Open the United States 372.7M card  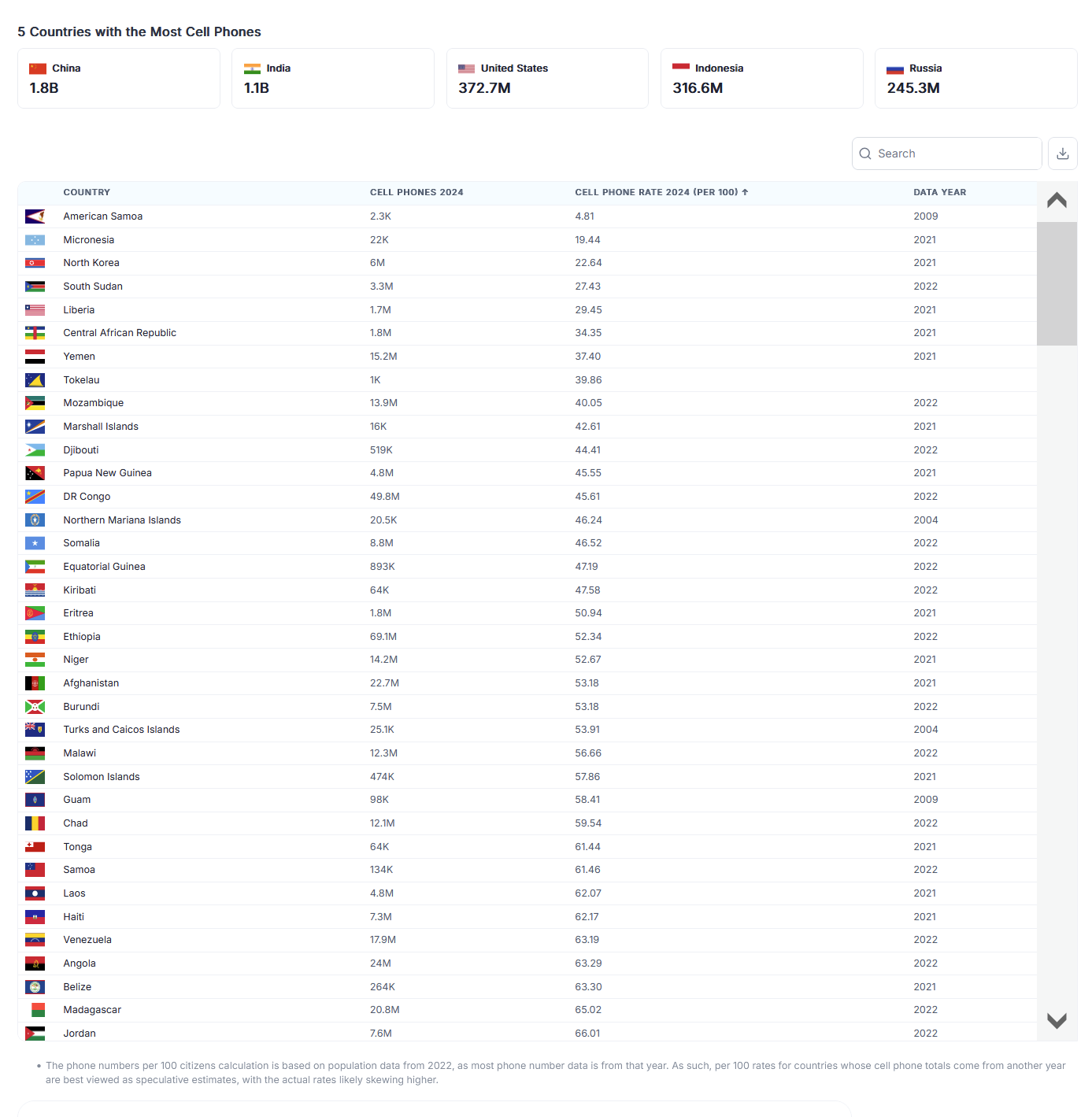pyautogui.click(x=547, y=79)
